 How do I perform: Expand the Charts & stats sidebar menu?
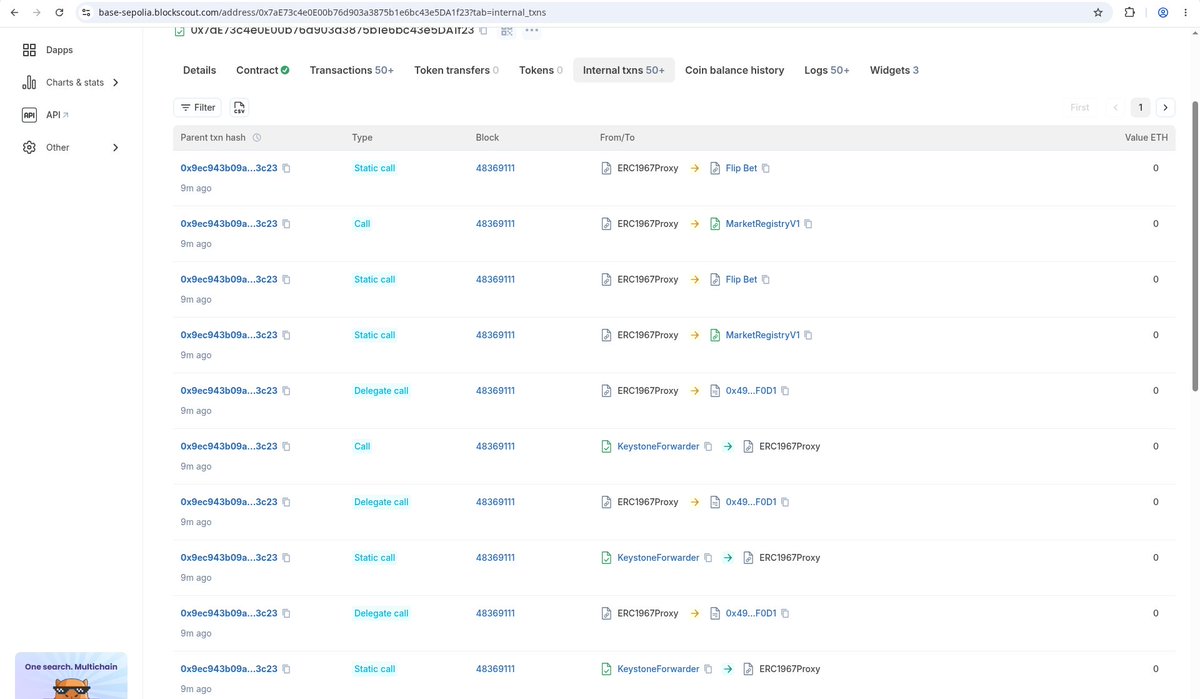70,83
